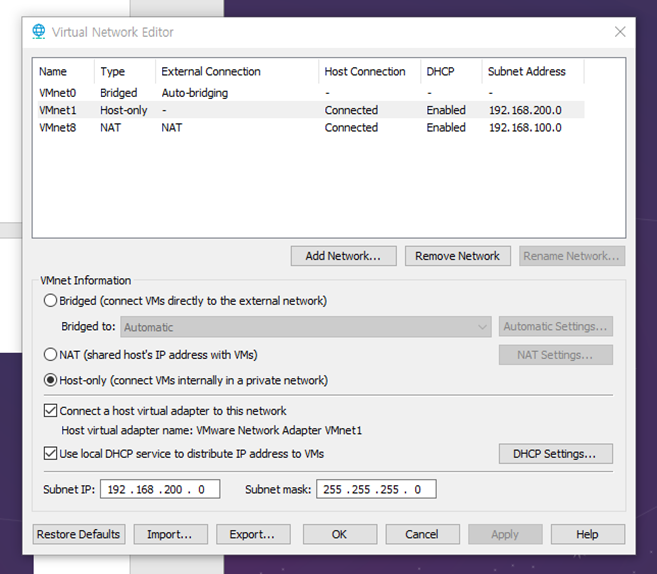The width and height of the screenshot is (657, 574).
Task: Click the Host virtual adapter name text
Action: coord(212,430)
